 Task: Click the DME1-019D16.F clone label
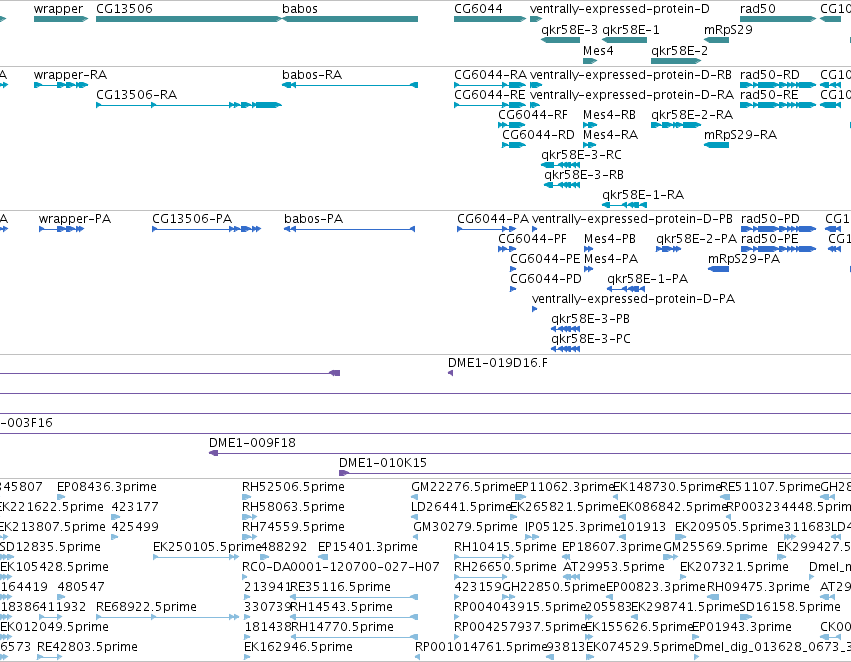click(498, 363)
